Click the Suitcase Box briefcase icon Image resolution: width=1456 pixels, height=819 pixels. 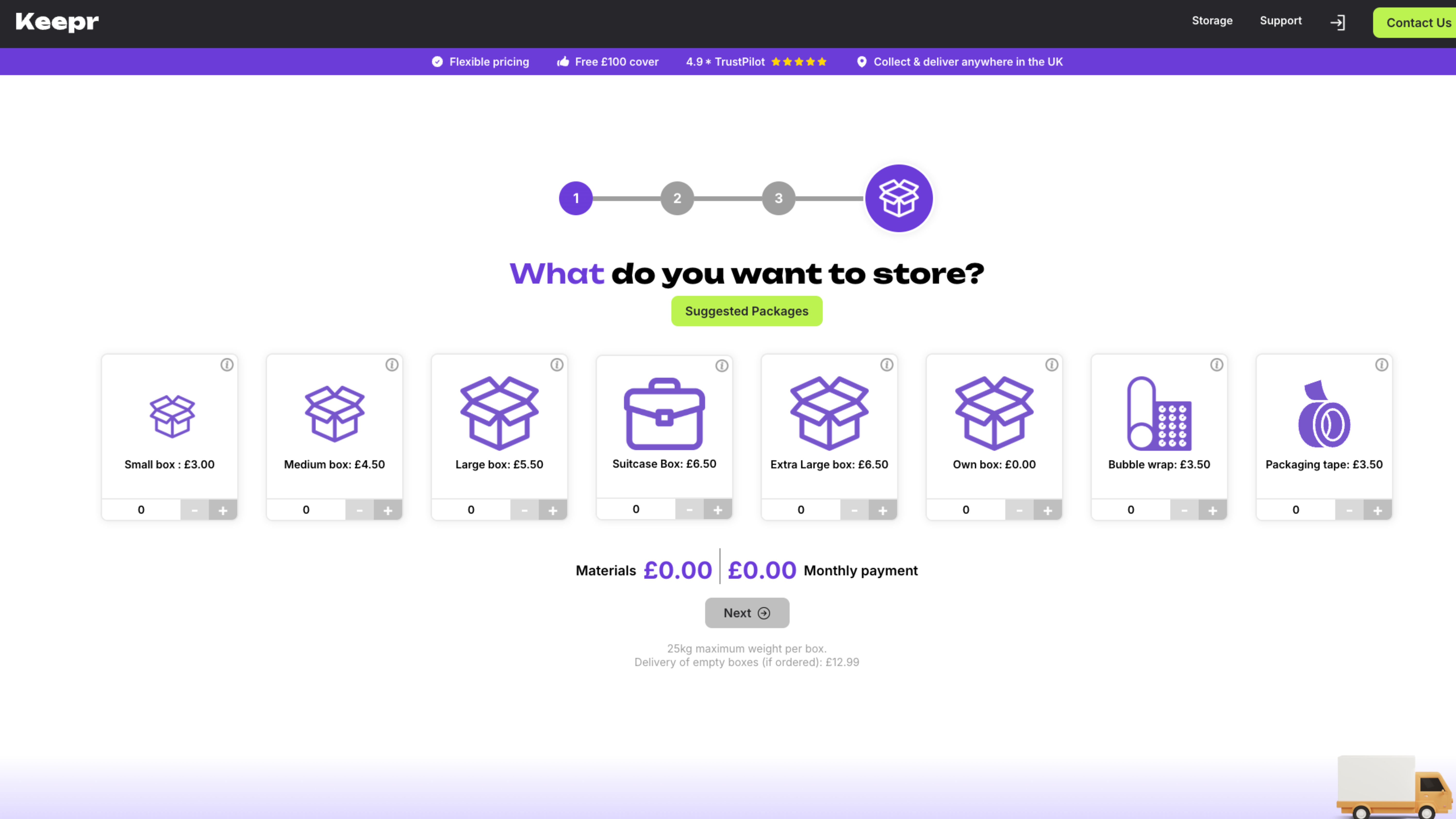click(664, 414)
